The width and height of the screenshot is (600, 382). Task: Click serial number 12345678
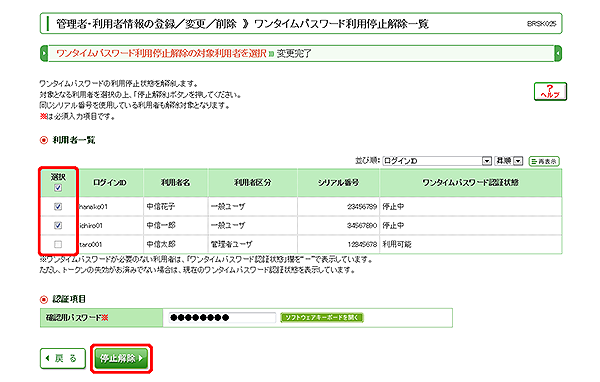click(x=362, y=244)
